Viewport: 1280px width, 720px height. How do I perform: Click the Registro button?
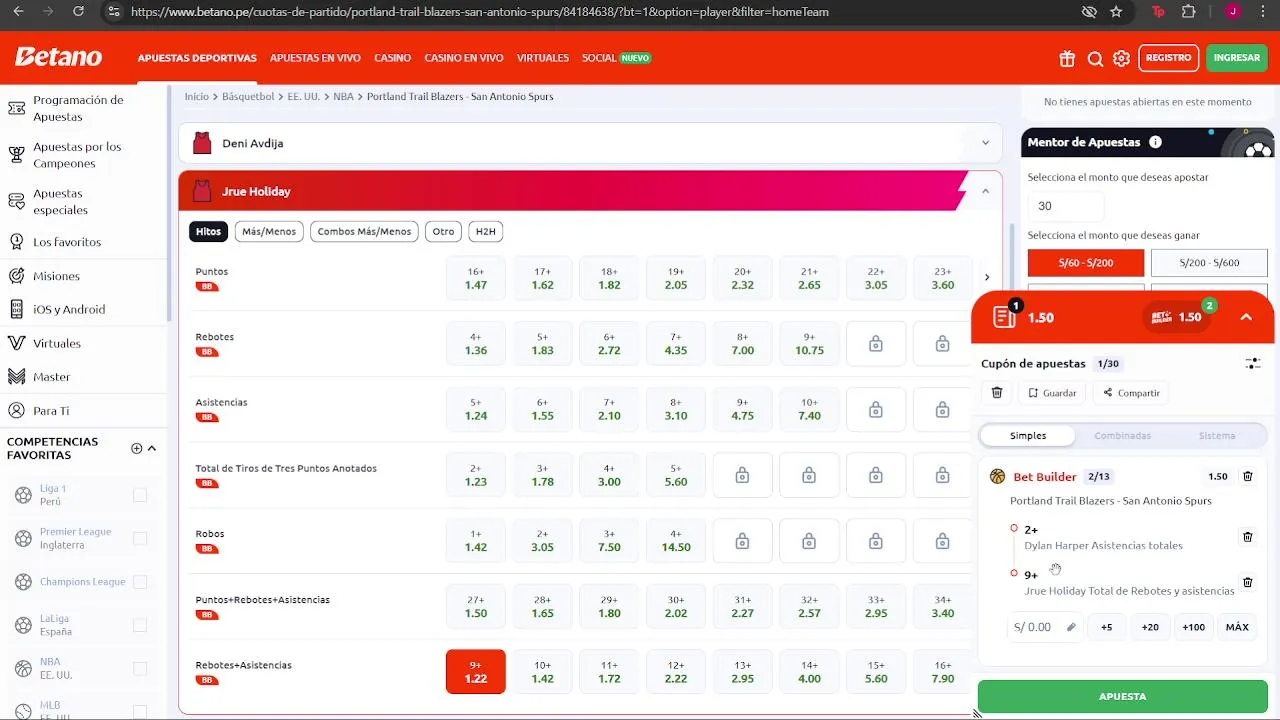point(1168,58)
